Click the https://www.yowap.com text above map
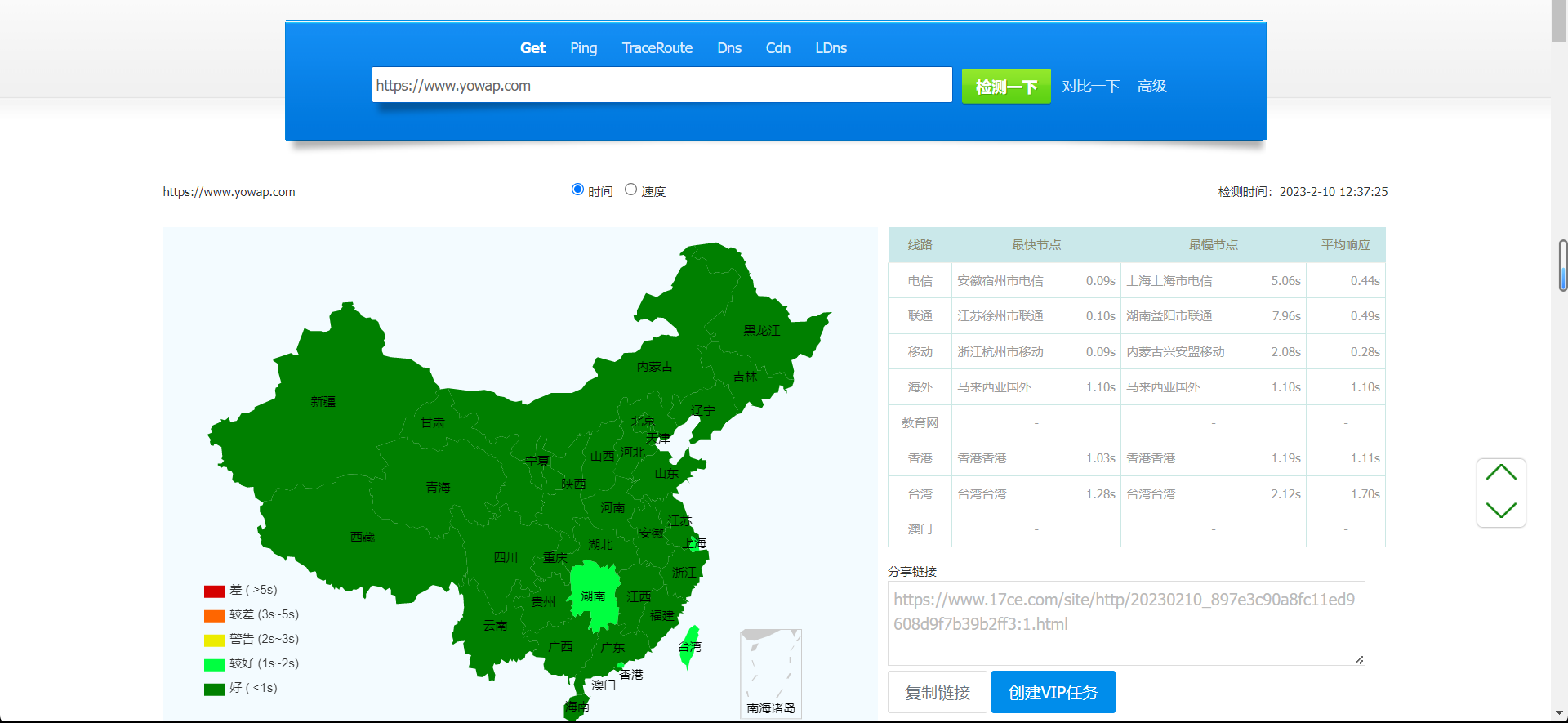This screenshot has height=723, width=1568. coord(229,192)
